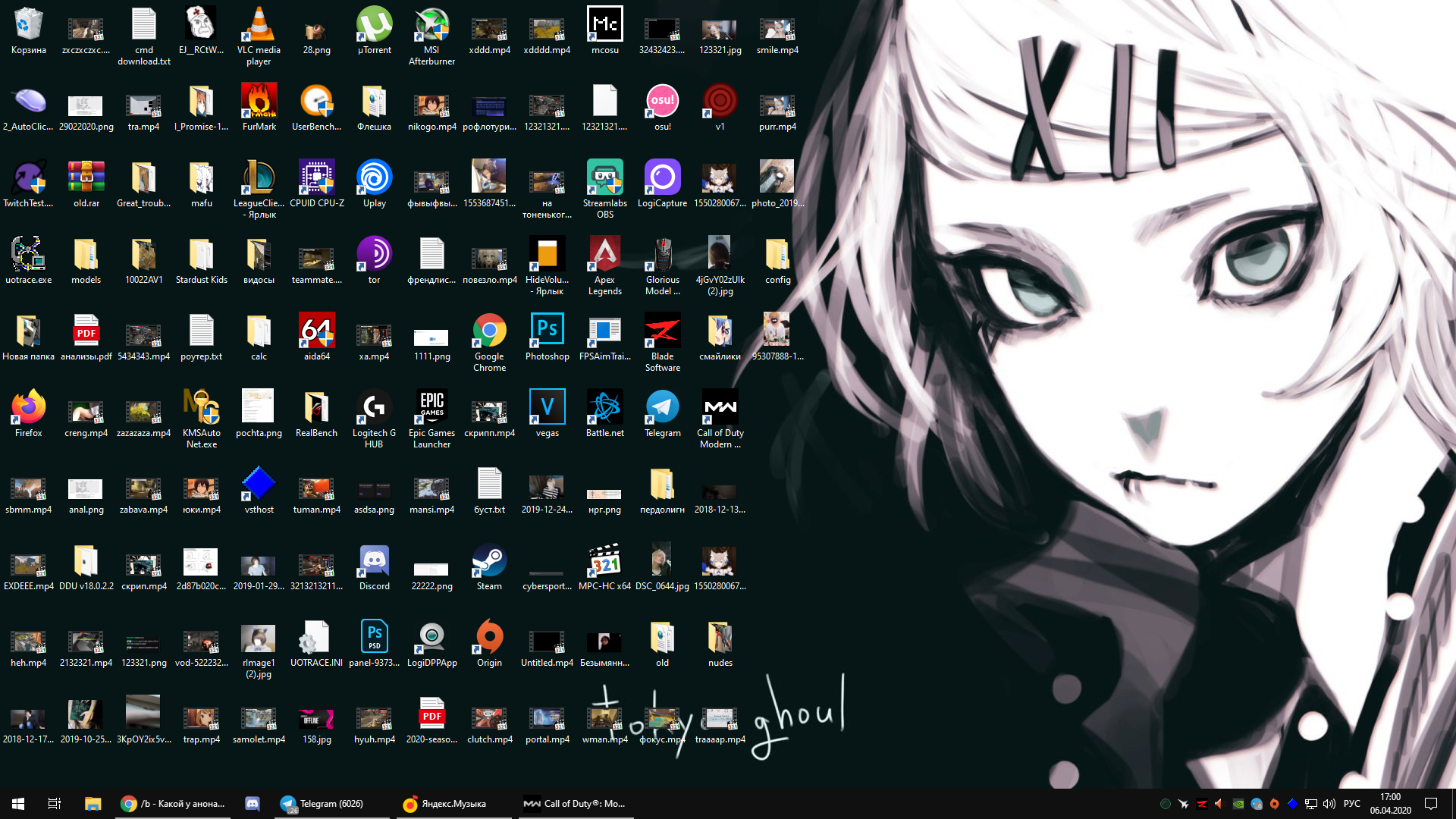1456x819 pixels.
Task: Open LogiDPPApp shortcut
Action: tap(431, 645)
